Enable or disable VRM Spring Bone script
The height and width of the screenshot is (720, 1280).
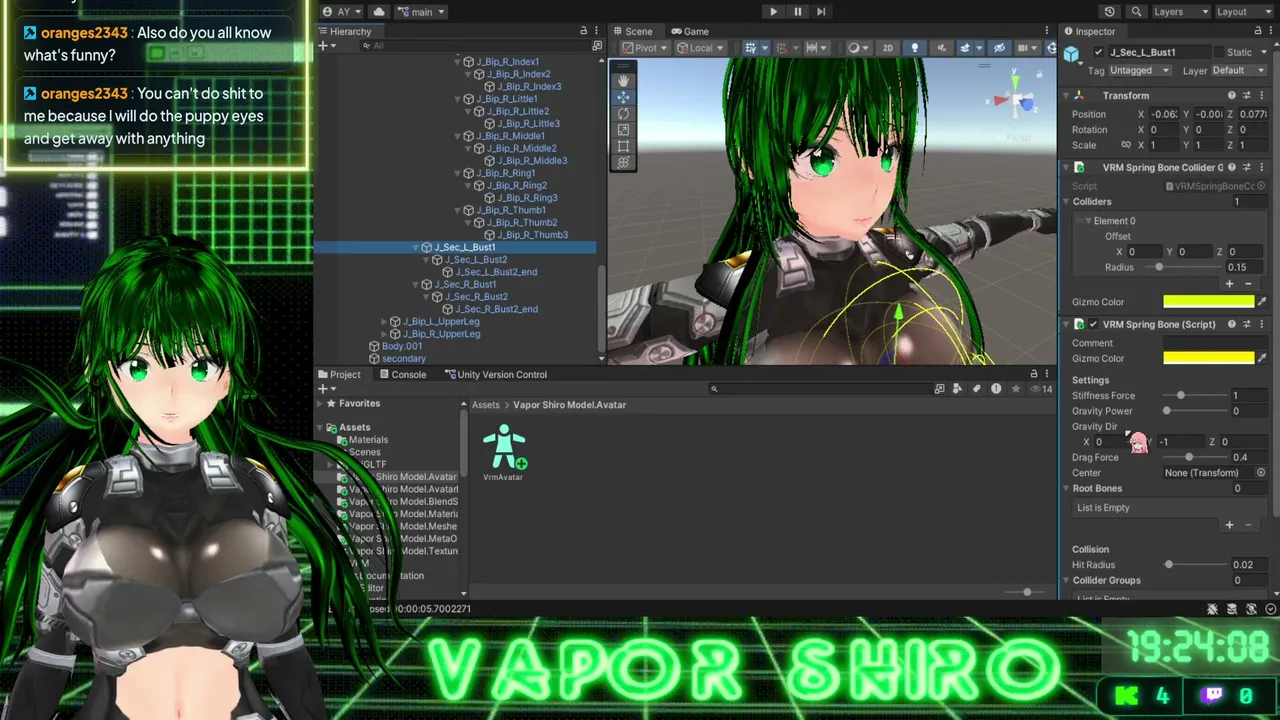[x=1093, y=324]
